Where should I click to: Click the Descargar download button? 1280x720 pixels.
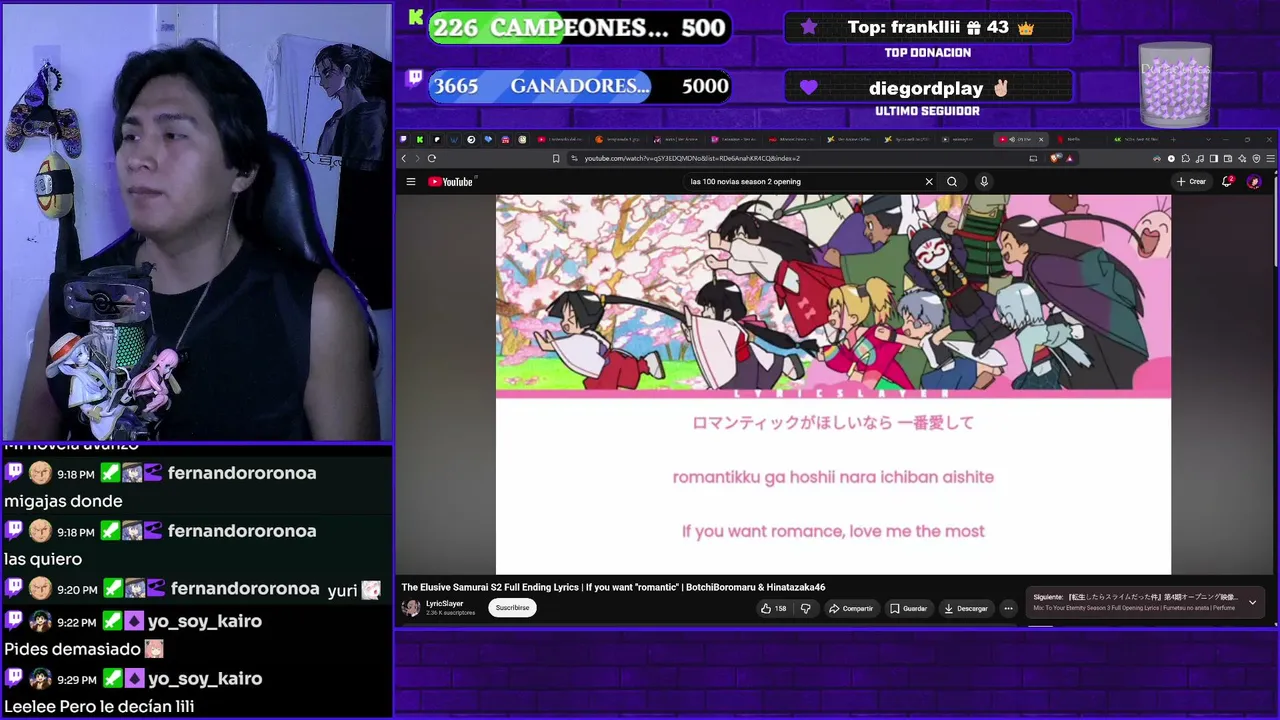966,608
